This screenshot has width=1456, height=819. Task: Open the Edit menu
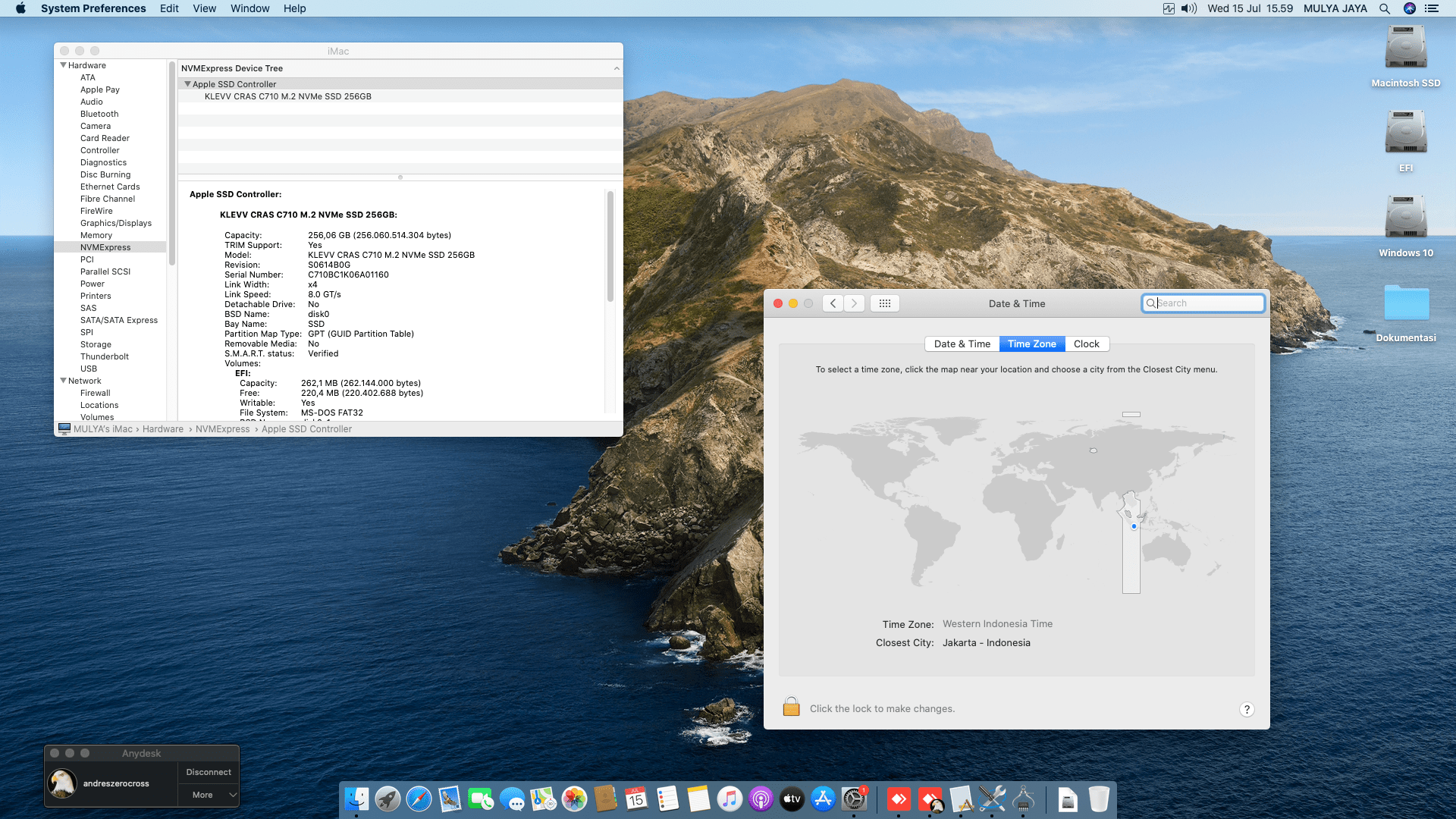169,8
